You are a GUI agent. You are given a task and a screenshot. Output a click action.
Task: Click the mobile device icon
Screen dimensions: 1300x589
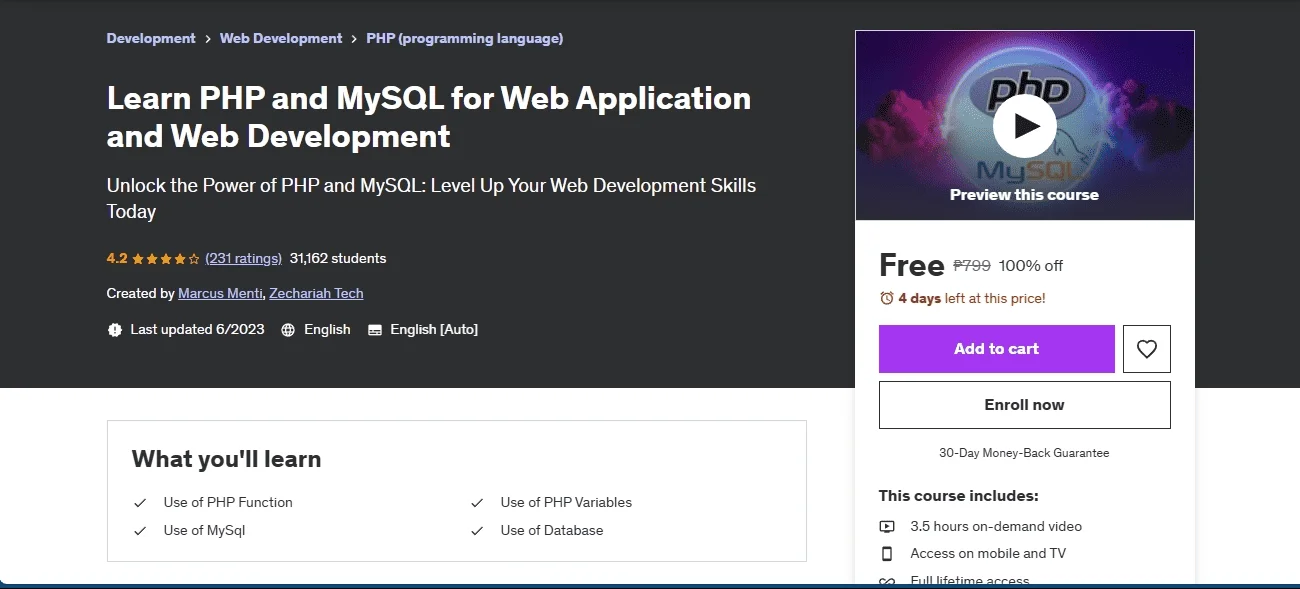(886, 553)
